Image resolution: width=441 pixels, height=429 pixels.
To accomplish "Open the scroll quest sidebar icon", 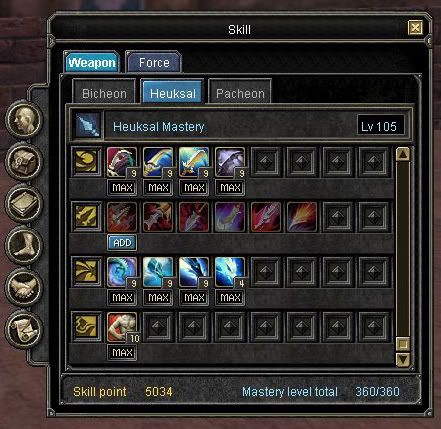I will click(x=24, y=329).
